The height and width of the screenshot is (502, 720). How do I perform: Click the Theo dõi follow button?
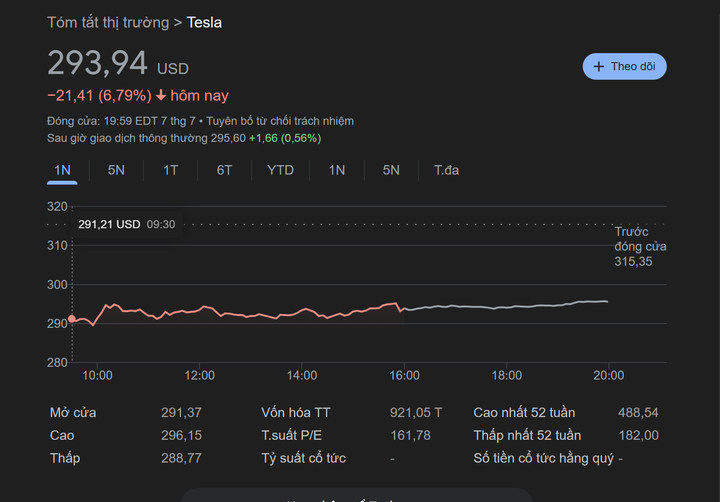tap(624, 67)
